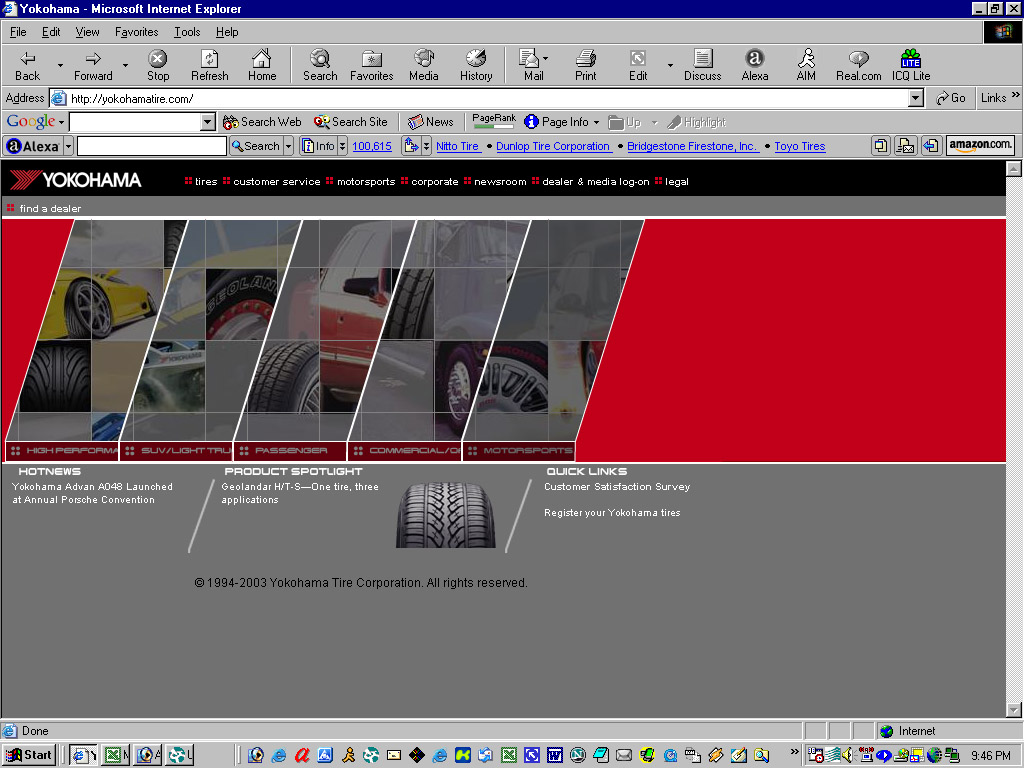Open the Discuss toolbar button

703,65
